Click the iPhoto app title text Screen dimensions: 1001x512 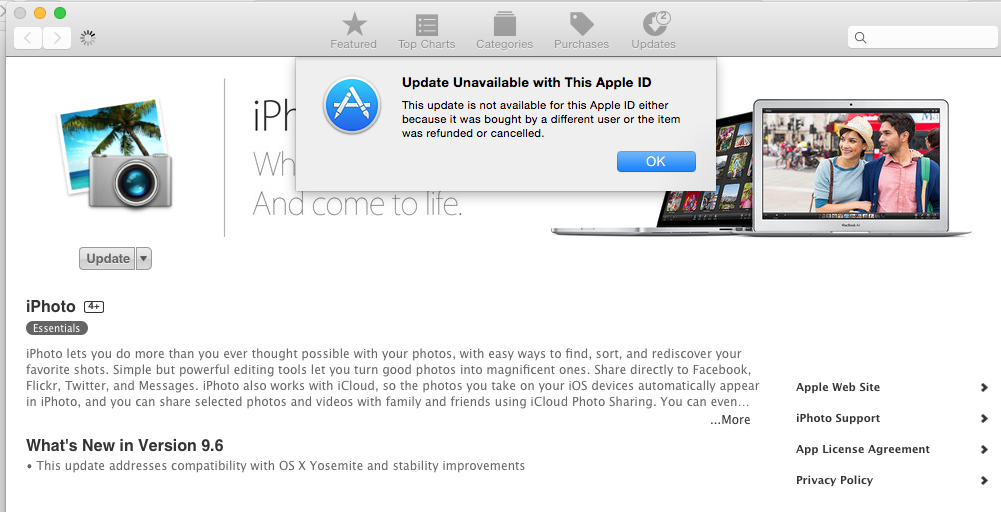click(50, 306)
